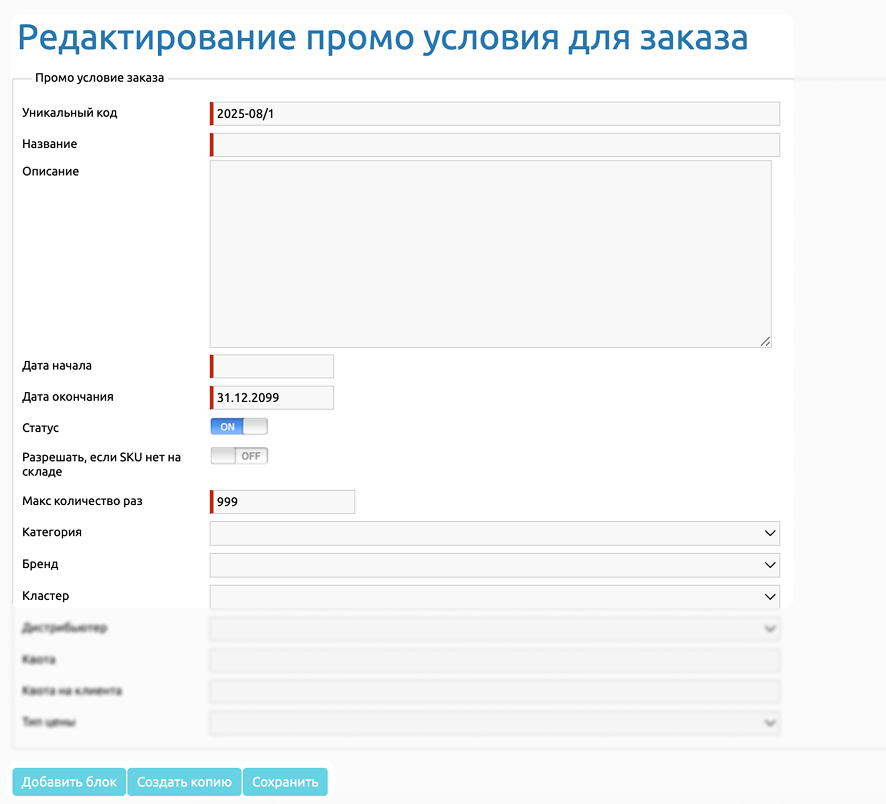This screenshot has width=886, height=804.
Task: Grab the Описание textarea resize handle
Action: (765, 341)
